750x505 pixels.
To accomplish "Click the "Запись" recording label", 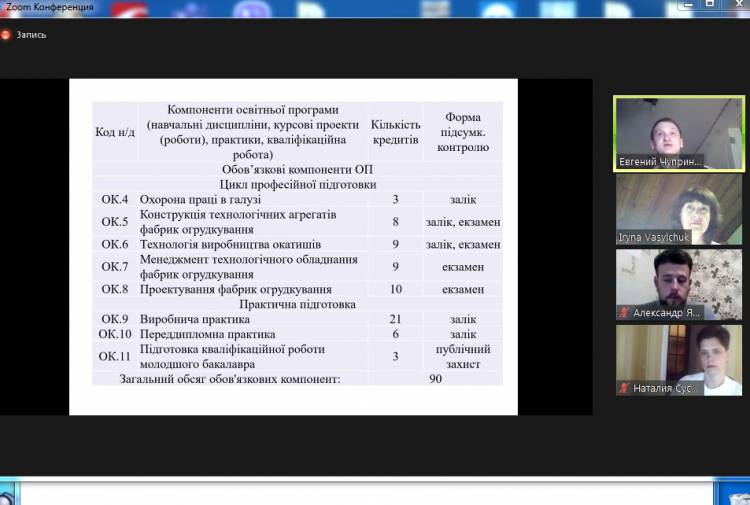I will coord(31,34).
